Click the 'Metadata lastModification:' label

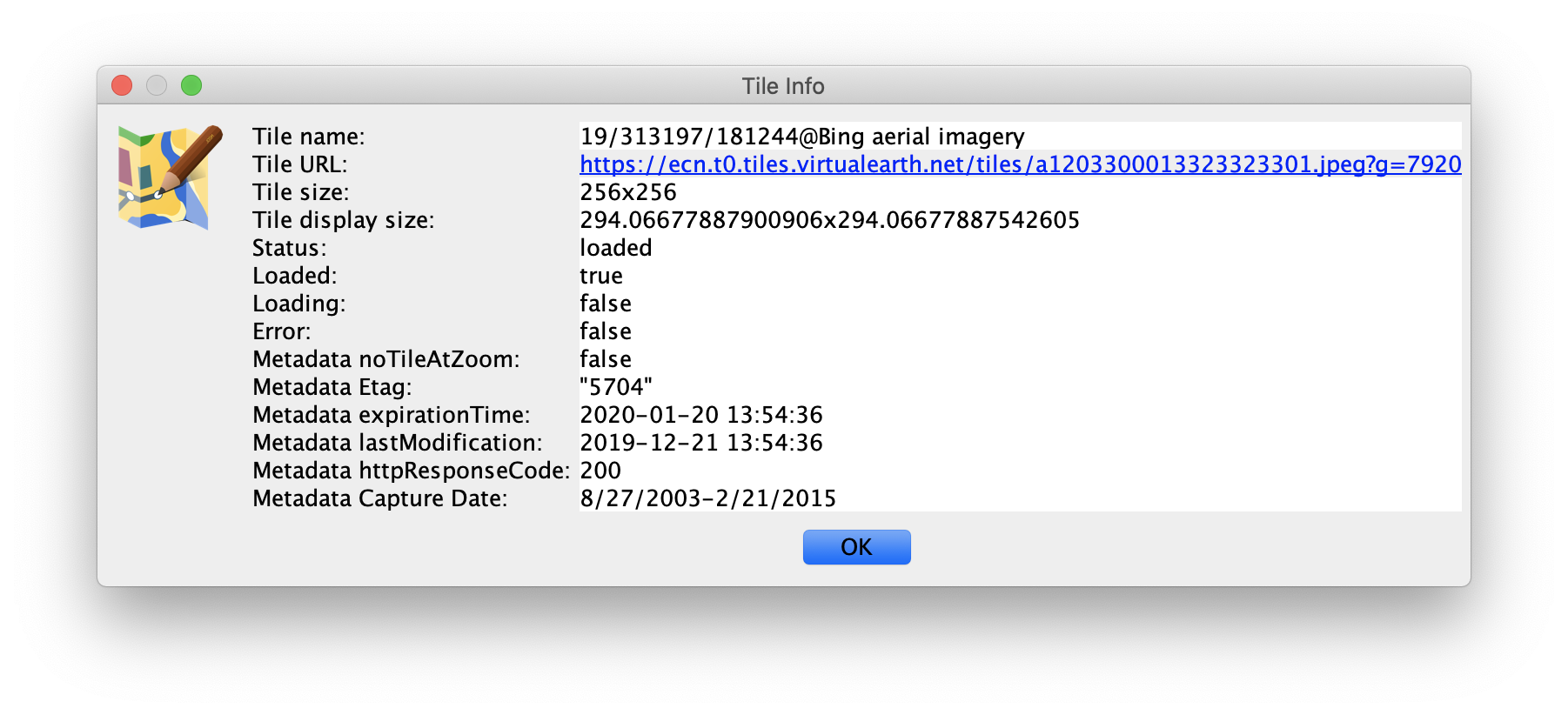tap(398, 443)
